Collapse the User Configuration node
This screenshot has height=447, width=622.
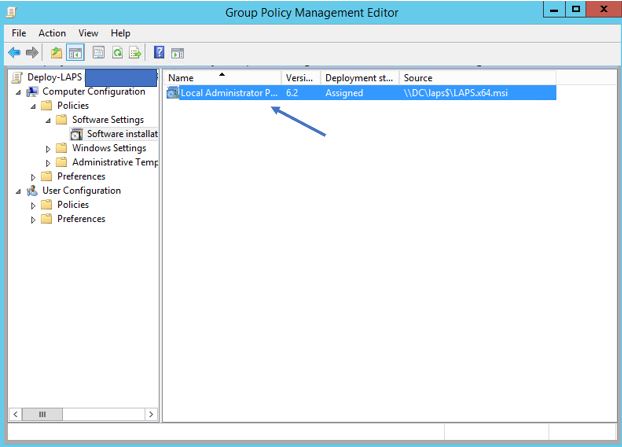point(18,192)
